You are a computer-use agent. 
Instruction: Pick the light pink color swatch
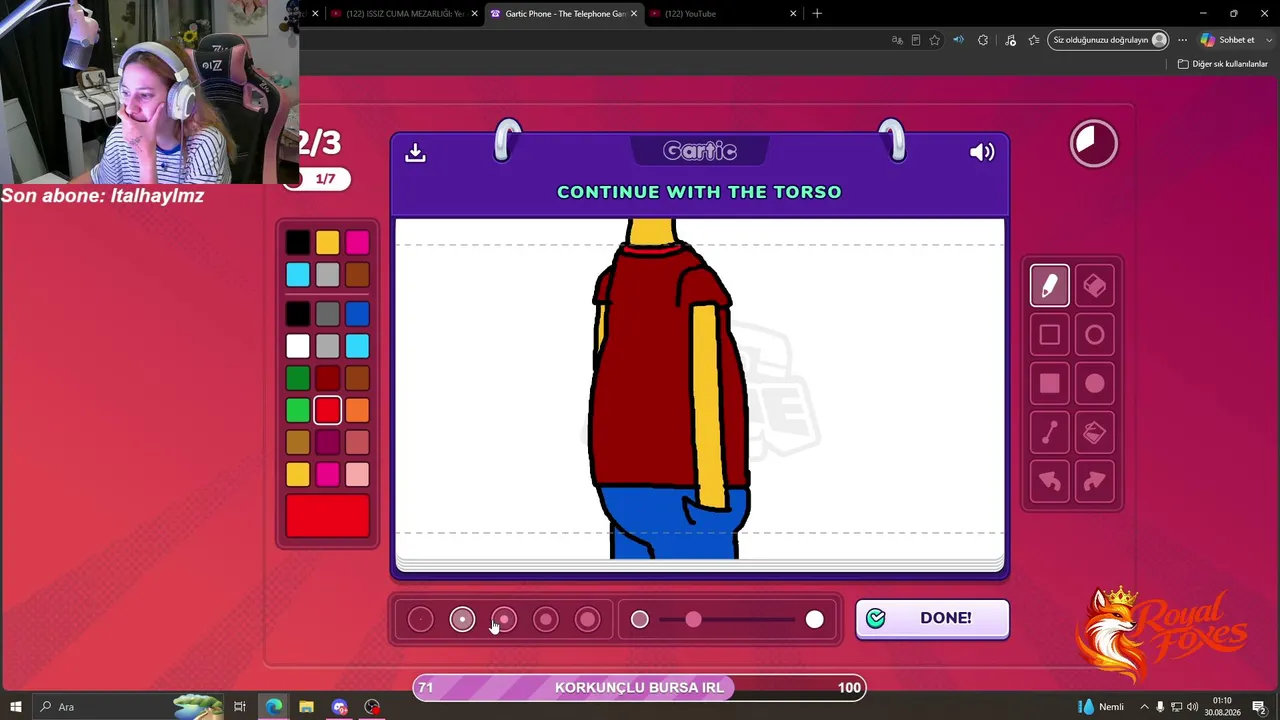pyautogui.click(x=357, y=474)
